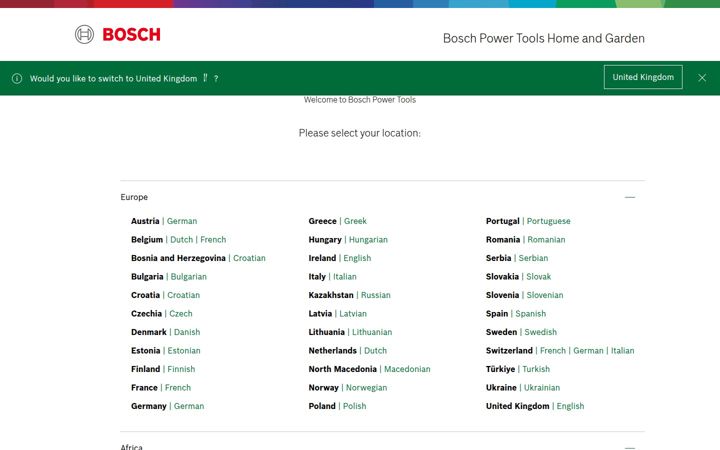Select Romania Romanian link
The width and height of the screenshot is (720, 450).
coord(546,240)
